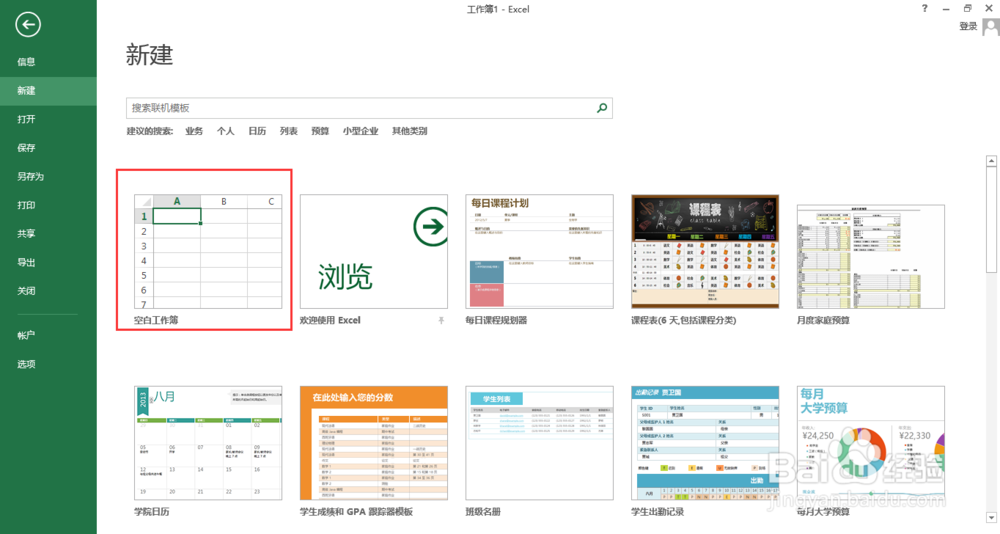
Task: Click suggested search 业务
Action: (194, 131)
